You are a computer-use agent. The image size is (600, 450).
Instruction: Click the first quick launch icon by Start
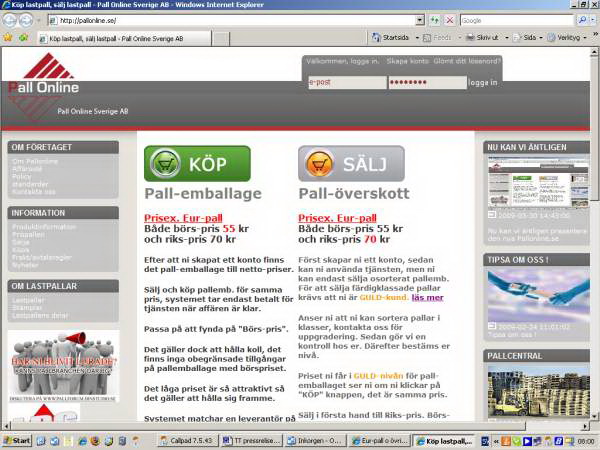coord(41,441)
